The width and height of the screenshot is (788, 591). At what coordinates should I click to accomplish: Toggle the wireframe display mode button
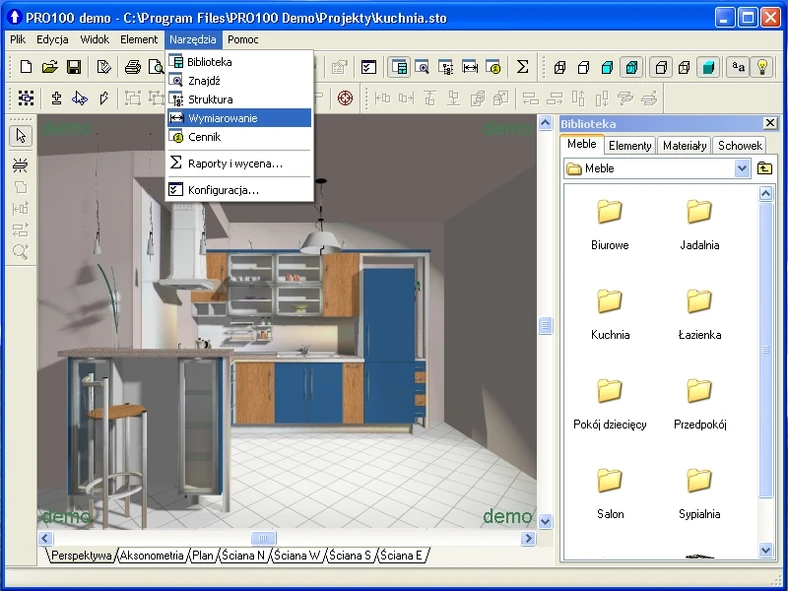[559, 67]
